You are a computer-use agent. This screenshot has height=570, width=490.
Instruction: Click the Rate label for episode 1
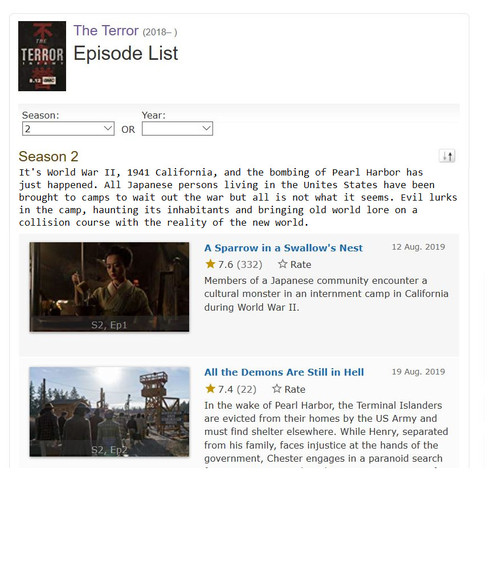click(300, 265)
